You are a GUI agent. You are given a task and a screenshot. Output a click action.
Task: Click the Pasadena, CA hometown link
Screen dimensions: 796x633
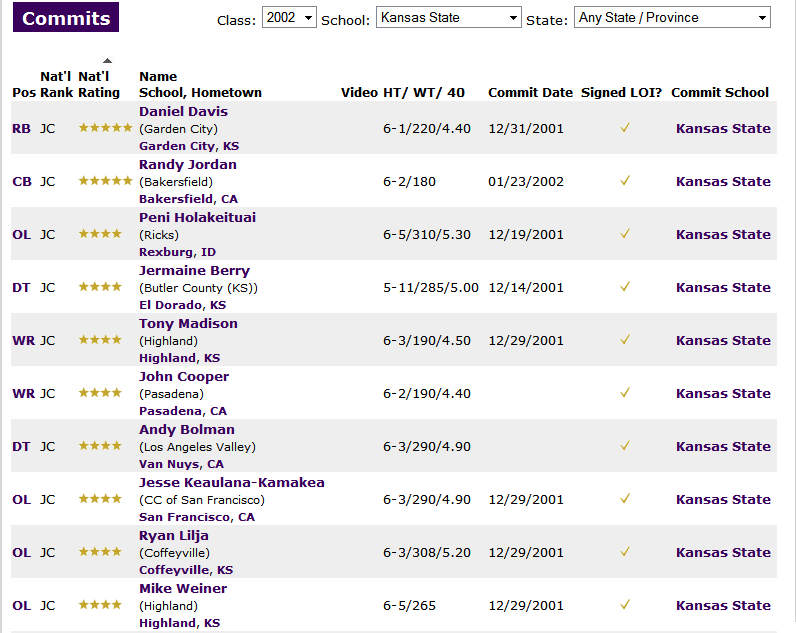pos(183,411)
